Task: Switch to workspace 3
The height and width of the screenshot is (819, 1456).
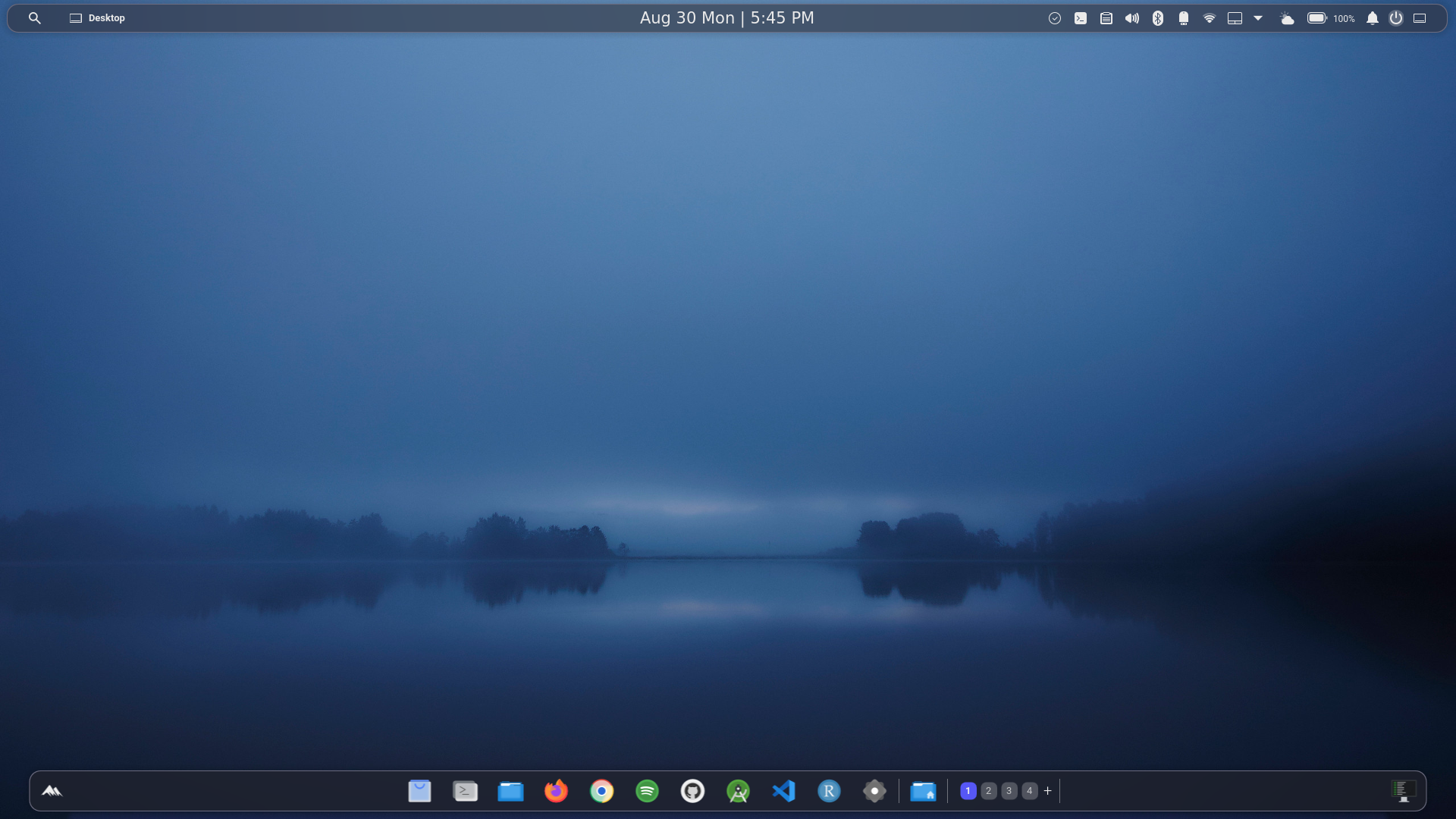Action: 1009,791
